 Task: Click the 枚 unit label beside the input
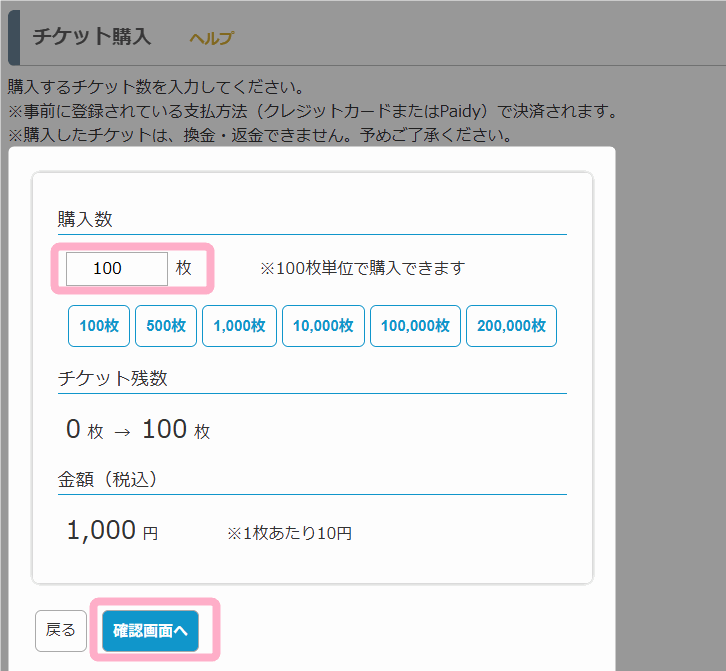point(183,268)
